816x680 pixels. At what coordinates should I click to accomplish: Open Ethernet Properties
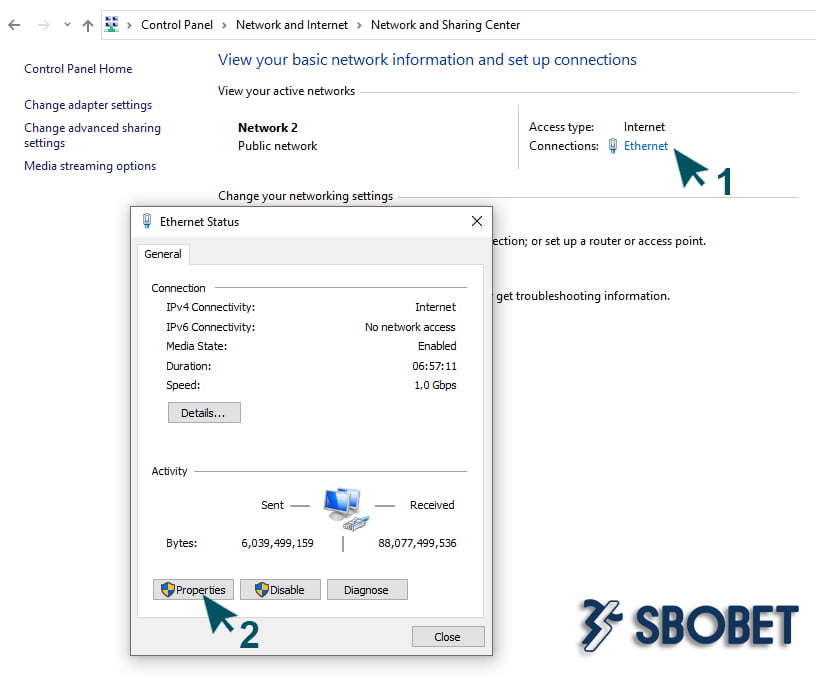[x=194, y=590]
